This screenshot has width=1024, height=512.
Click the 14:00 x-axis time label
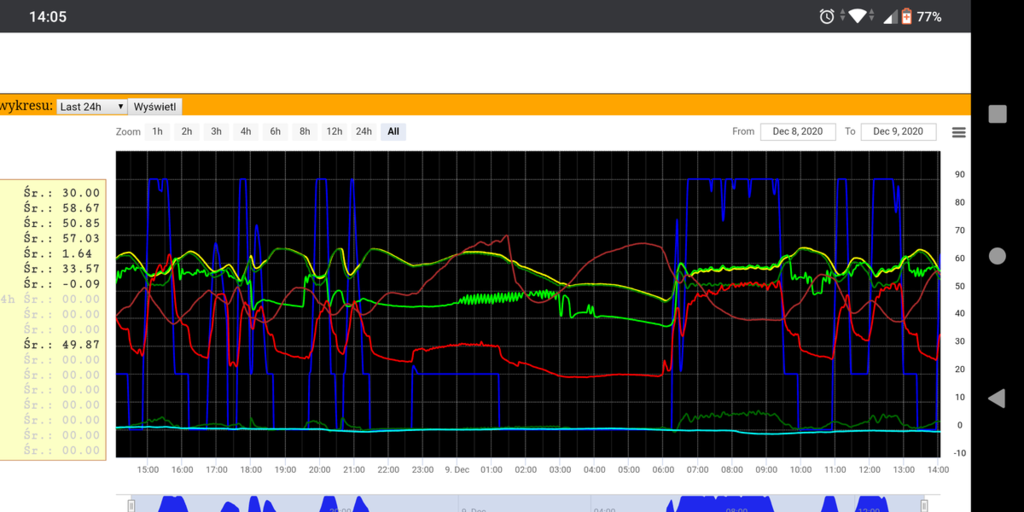[938, 470]
